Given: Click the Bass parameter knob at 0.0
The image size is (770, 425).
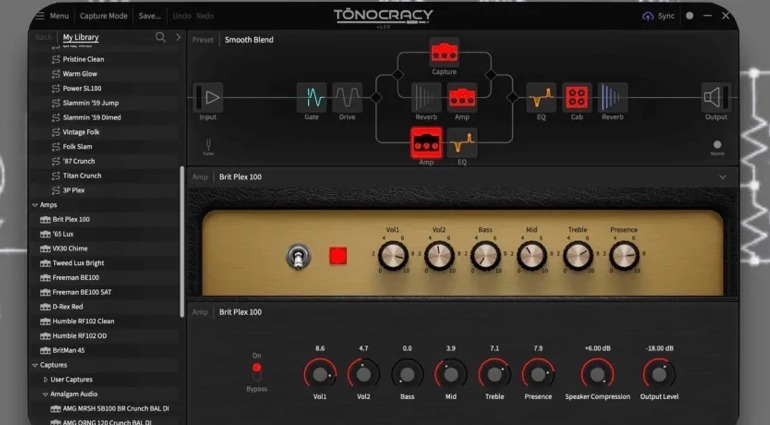Looking at the screenshot, I should (x=407, y=374).
